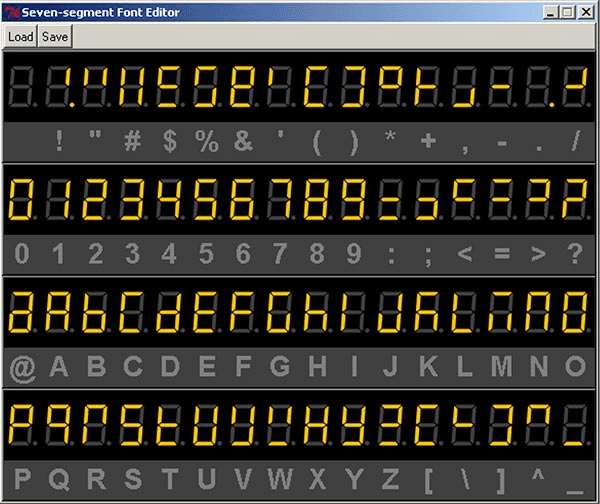This screenshot has height=504, width=600.
Task: Select the seven-segment glyph for digit 0
Action: [x=22, y=200]
